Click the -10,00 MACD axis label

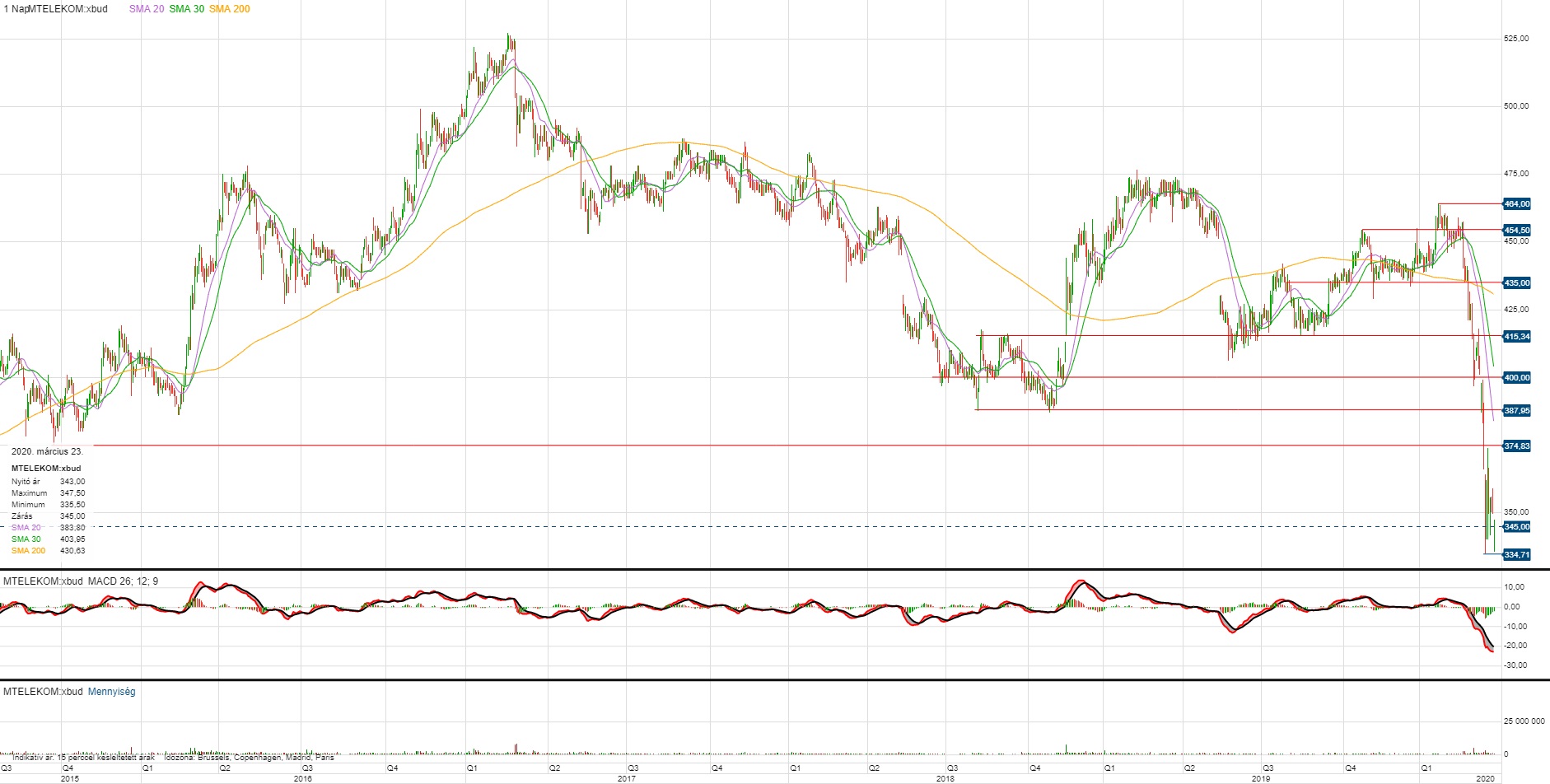[x=1514, y=627]
